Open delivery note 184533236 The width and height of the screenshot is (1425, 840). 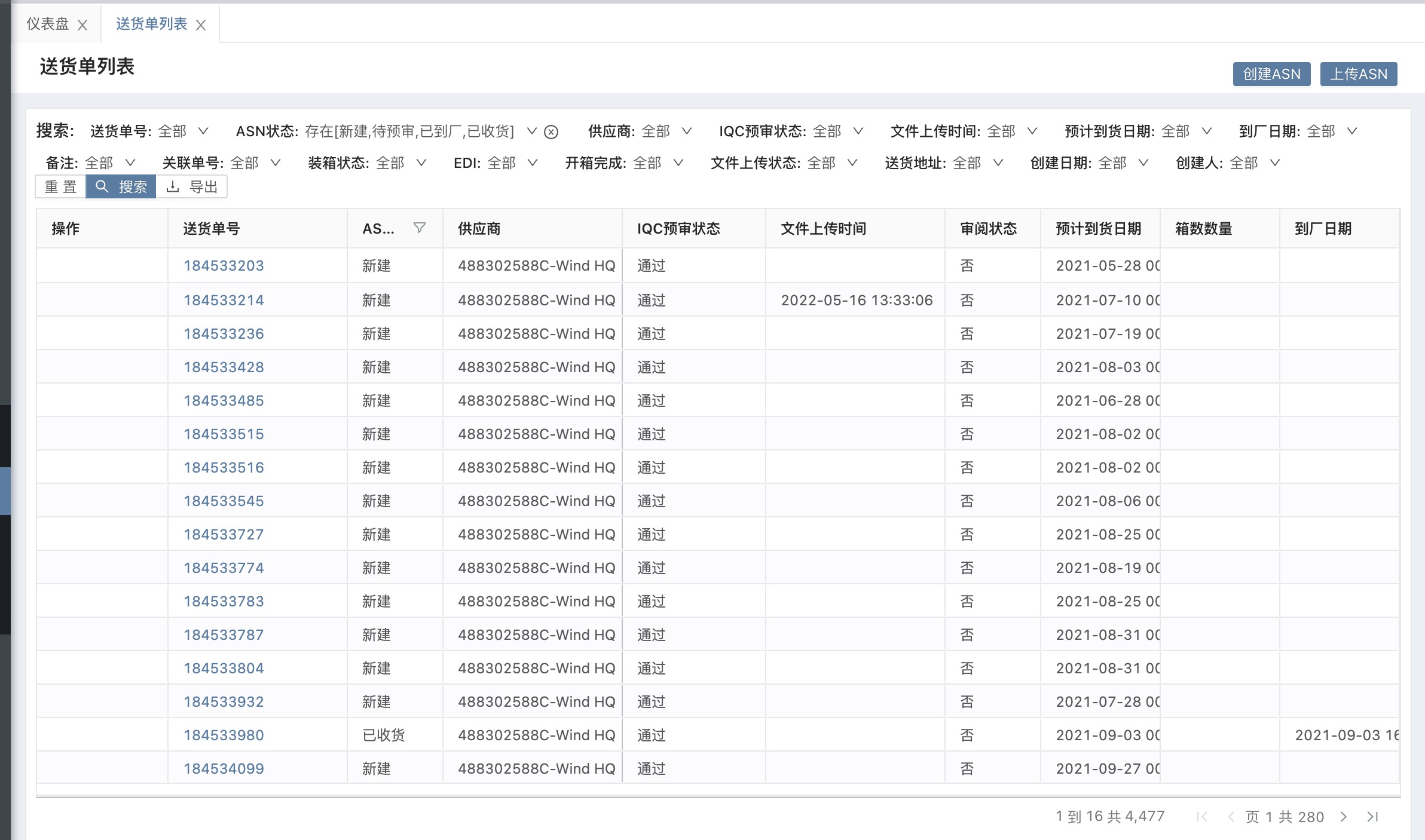tap(224, 333)
